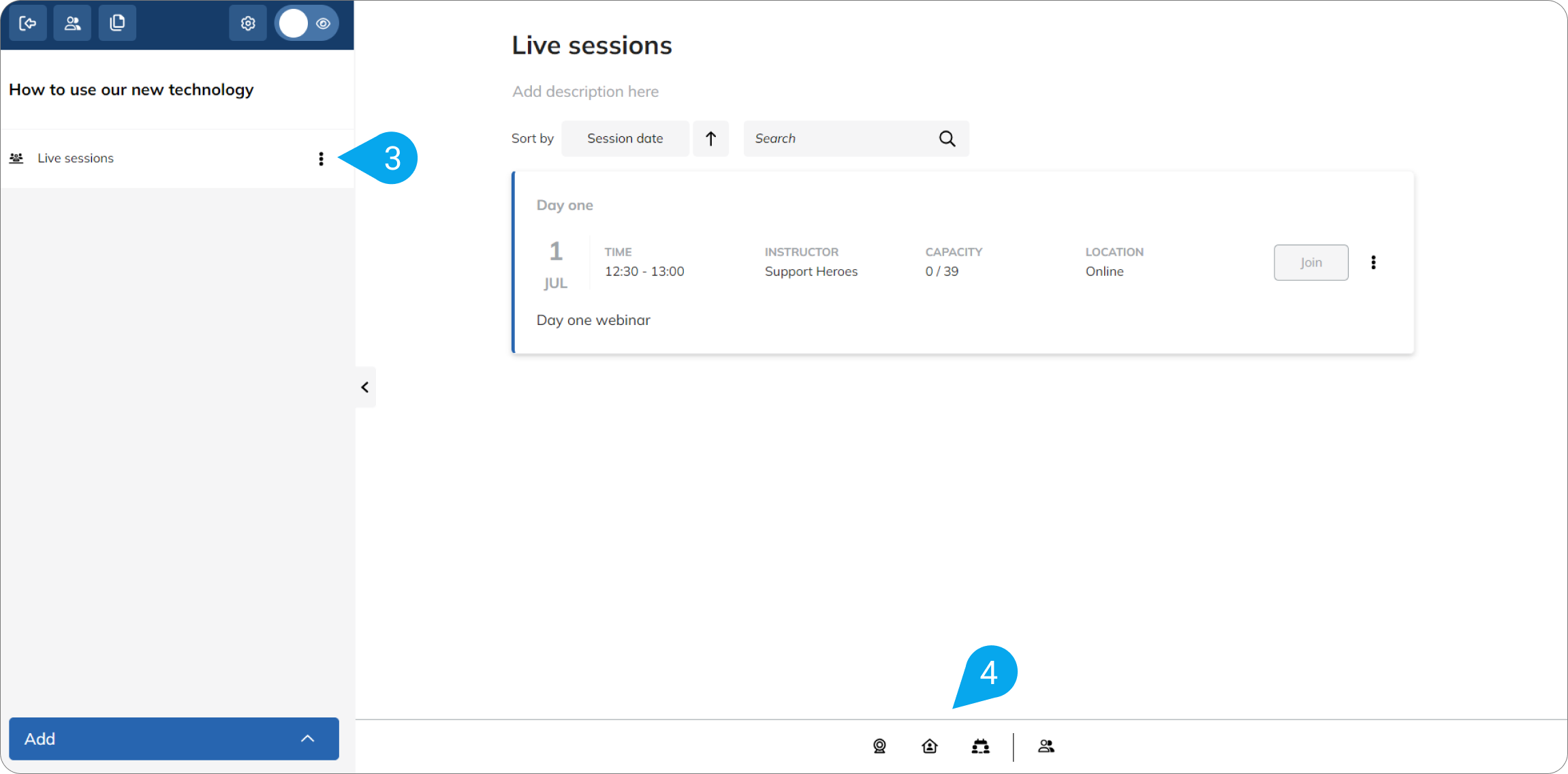Click the white avatar circle toggle
The width and height of the screenshot is (1568, 774).
293,22
